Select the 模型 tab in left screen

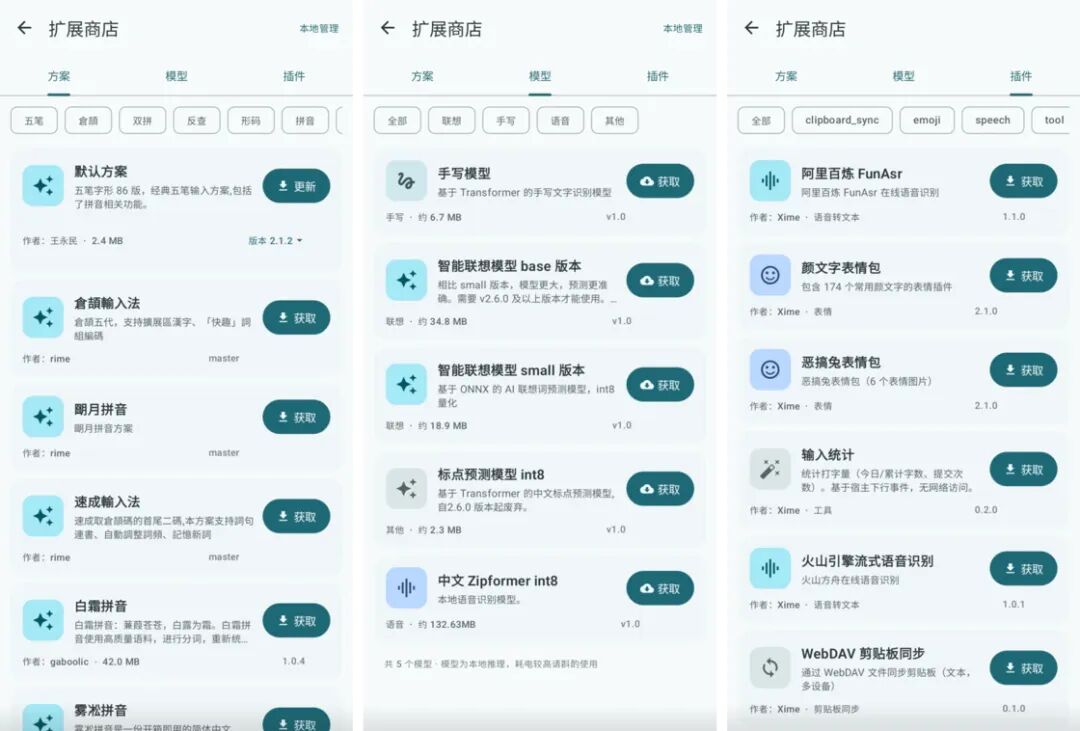[x=176, y=76]
